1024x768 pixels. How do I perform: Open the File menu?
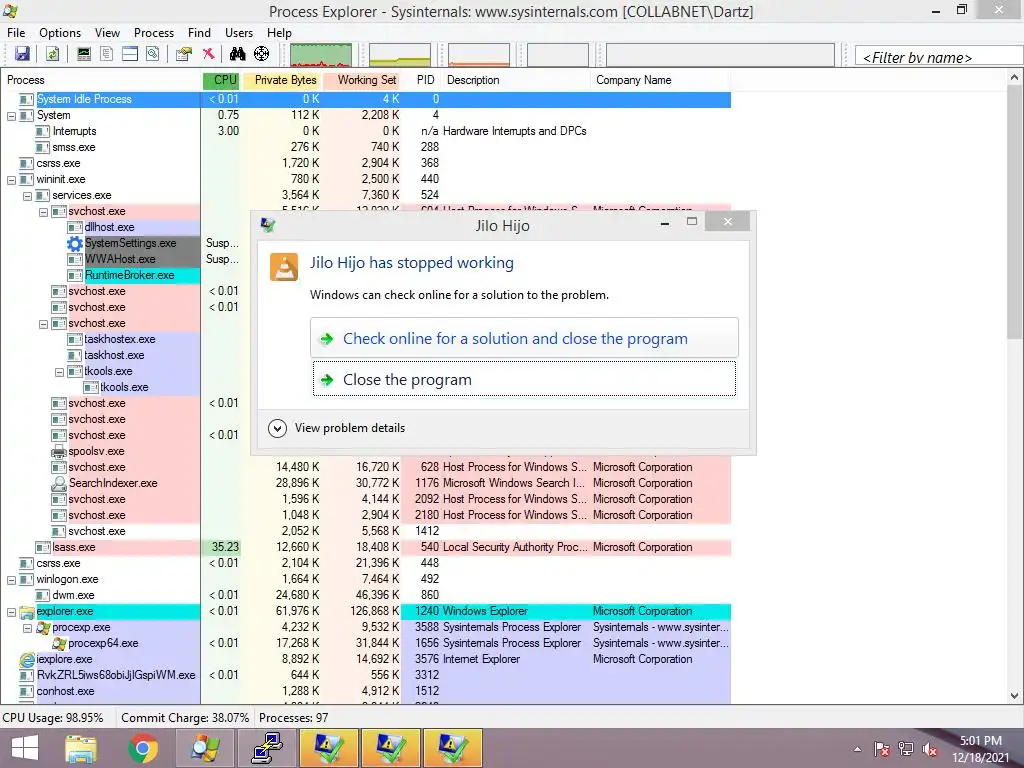(16, 33)
